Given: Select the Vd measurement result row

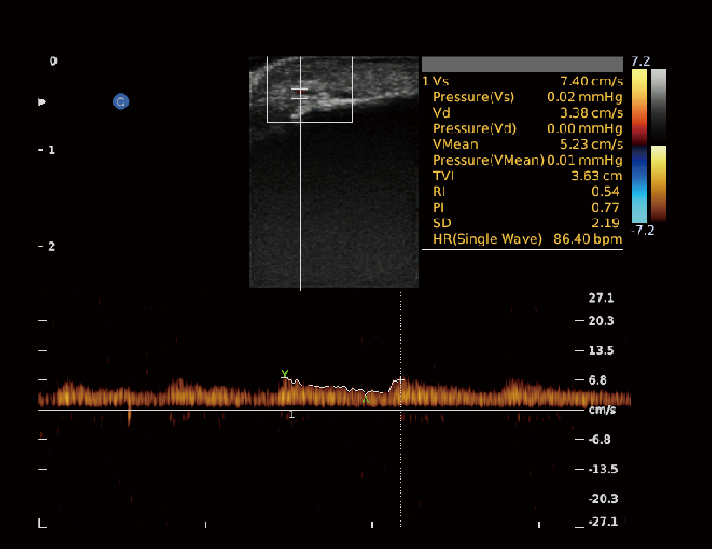Looking at the screenshot, I should [522, 113].
